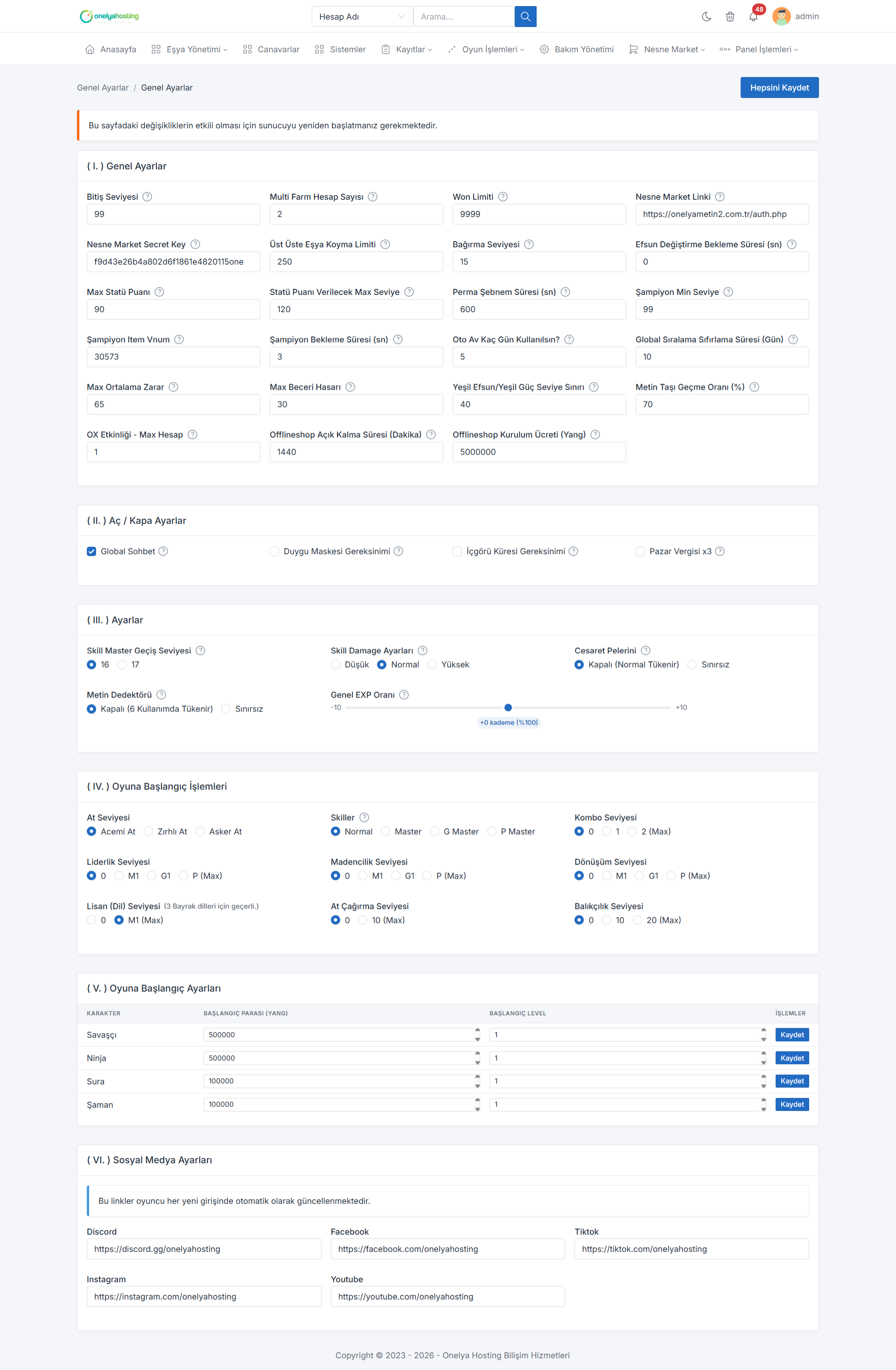Show help for Bitiş Seviyesi

pos(147,197)
